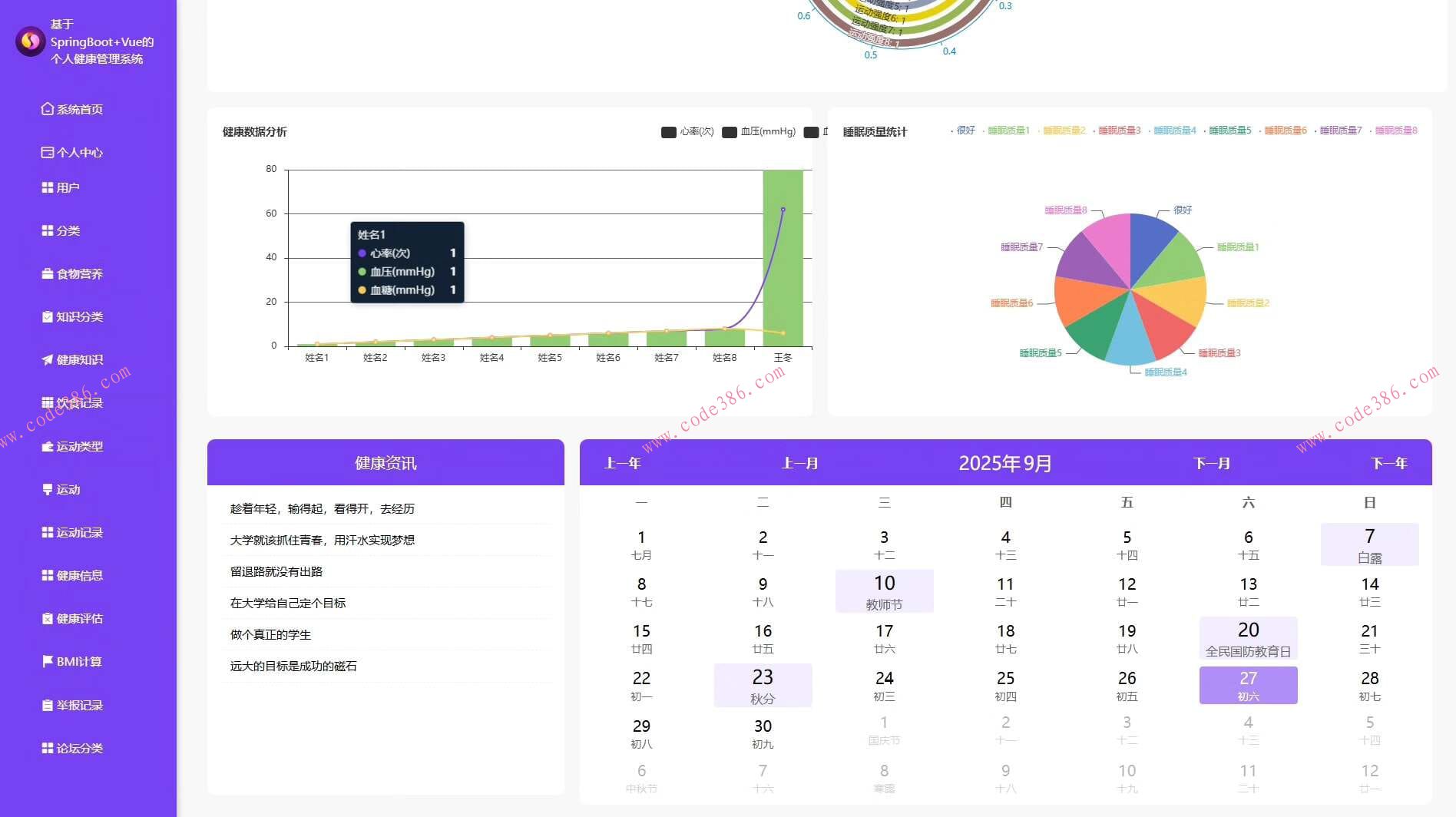This screenshot has width=1456, height=817.
Task: Open 食物营养 using its briefcase icon
Action: pos(48,273)
